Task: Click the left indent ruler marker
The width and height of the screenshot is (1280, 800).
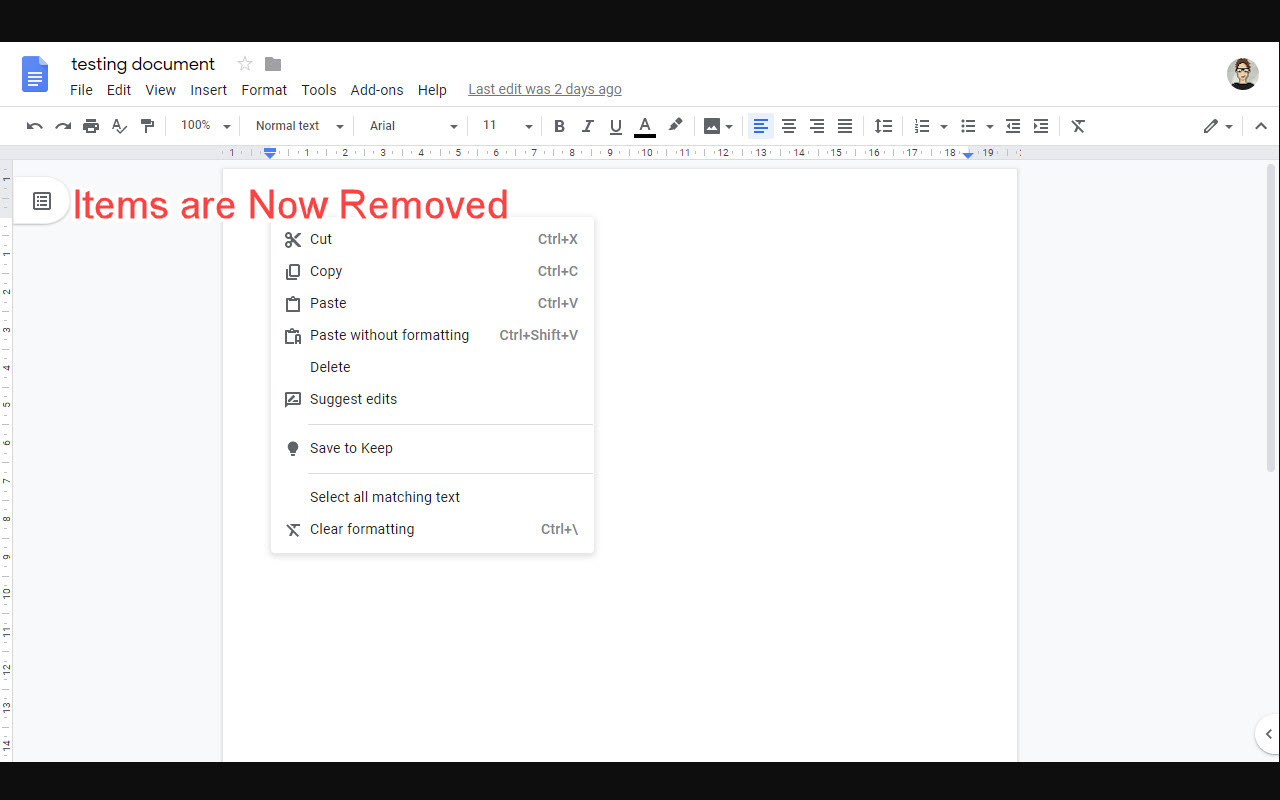Action: 270,153
